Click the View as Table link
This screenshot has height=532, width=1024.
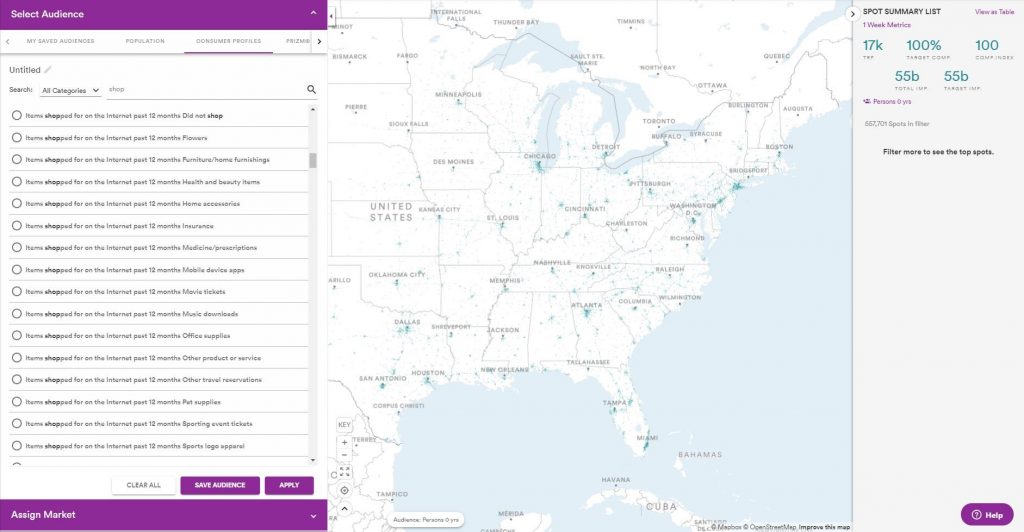(995, 12)
